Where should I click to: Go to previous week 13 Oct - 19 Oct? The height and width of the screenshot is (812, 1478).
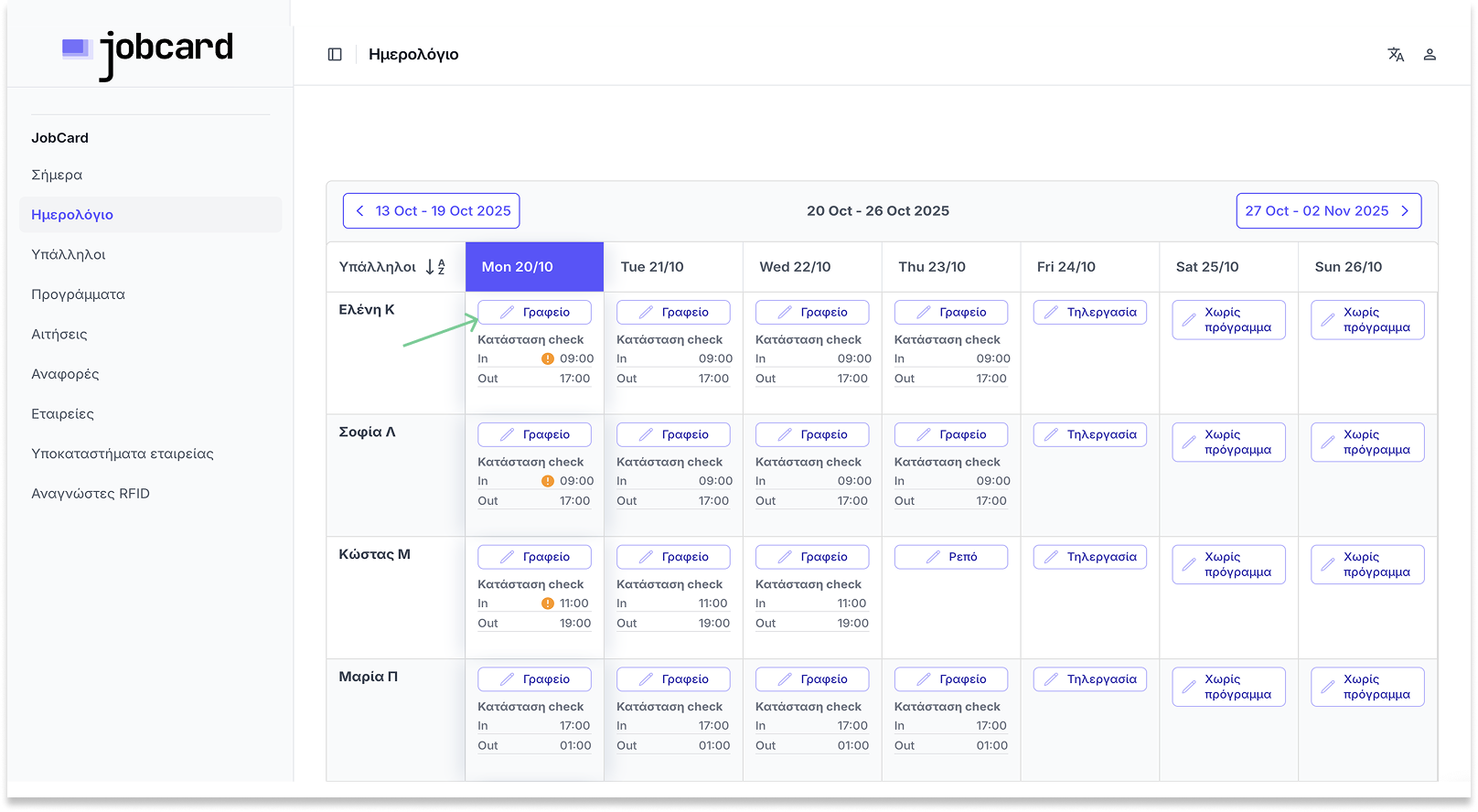click(x=432, y=211)
